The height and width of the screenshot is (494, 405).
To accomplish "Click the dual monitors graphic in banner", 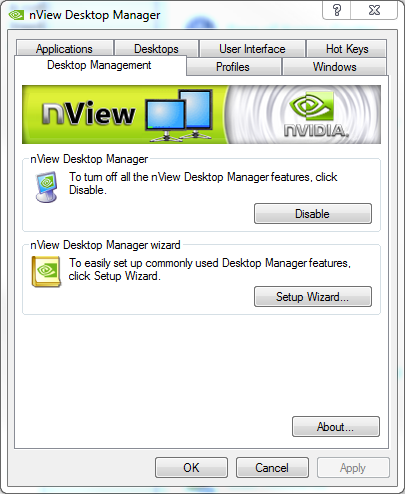I will [x=179, y=115].
